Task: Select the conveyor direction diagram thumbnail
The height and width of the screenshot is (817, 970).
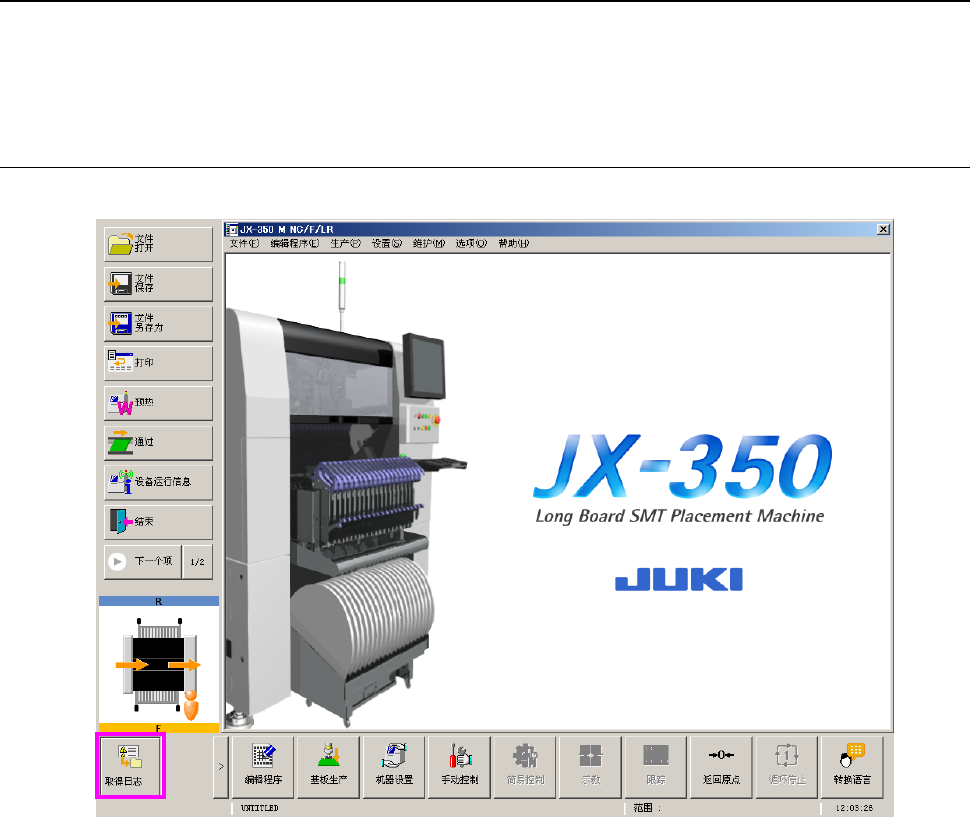Action: tap(159, 665)
